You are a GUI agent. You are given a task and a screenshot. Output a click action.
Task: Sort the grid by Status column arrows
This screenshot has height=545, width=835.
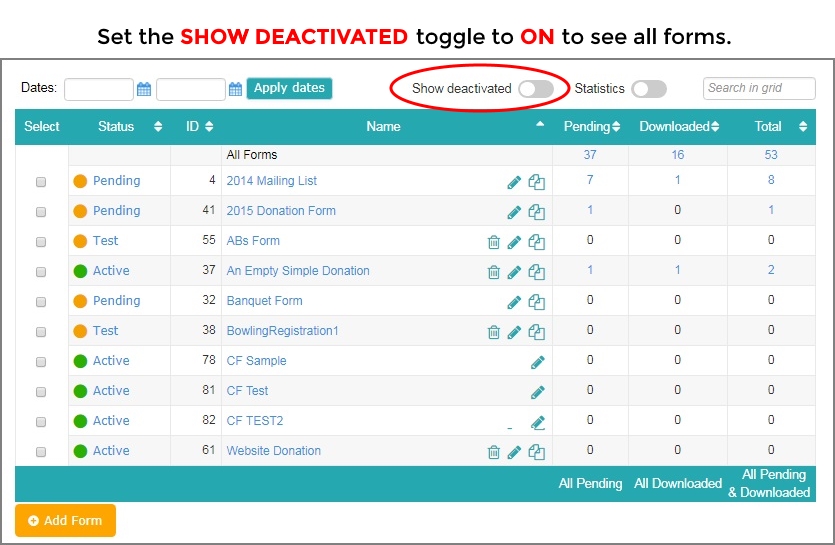tap(158, 126)
